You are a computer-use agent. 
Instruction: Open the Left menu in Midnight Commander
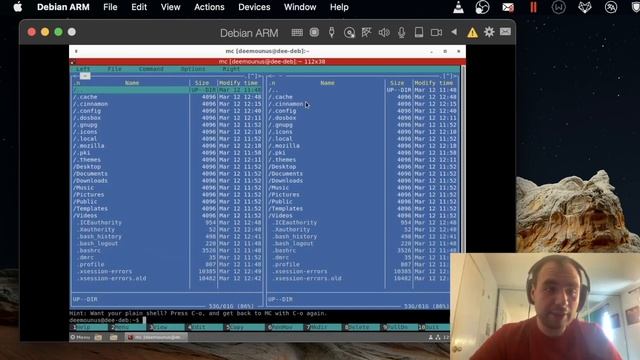point(83,69)
